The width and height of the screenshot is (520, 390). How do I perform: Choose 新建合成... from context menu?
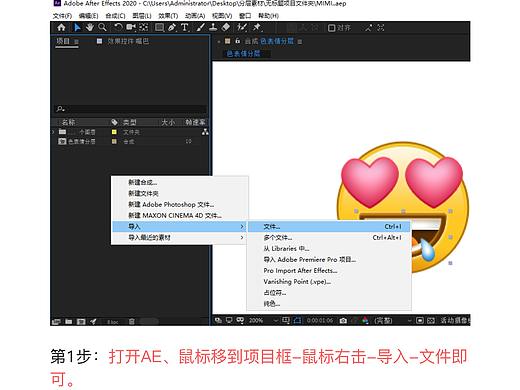coord(143,182)
